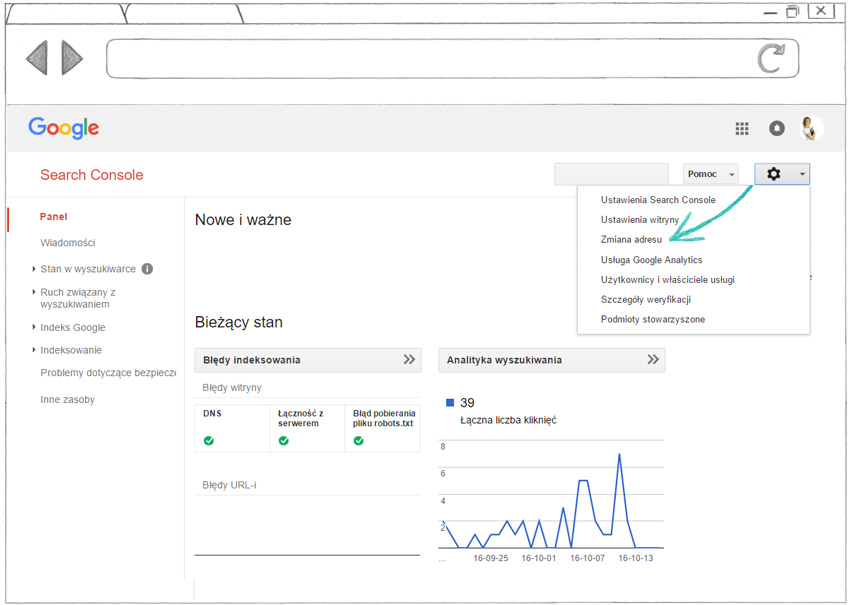Click Łączność z serwerem label
This screenshot has height=605, width=848.
301,418
